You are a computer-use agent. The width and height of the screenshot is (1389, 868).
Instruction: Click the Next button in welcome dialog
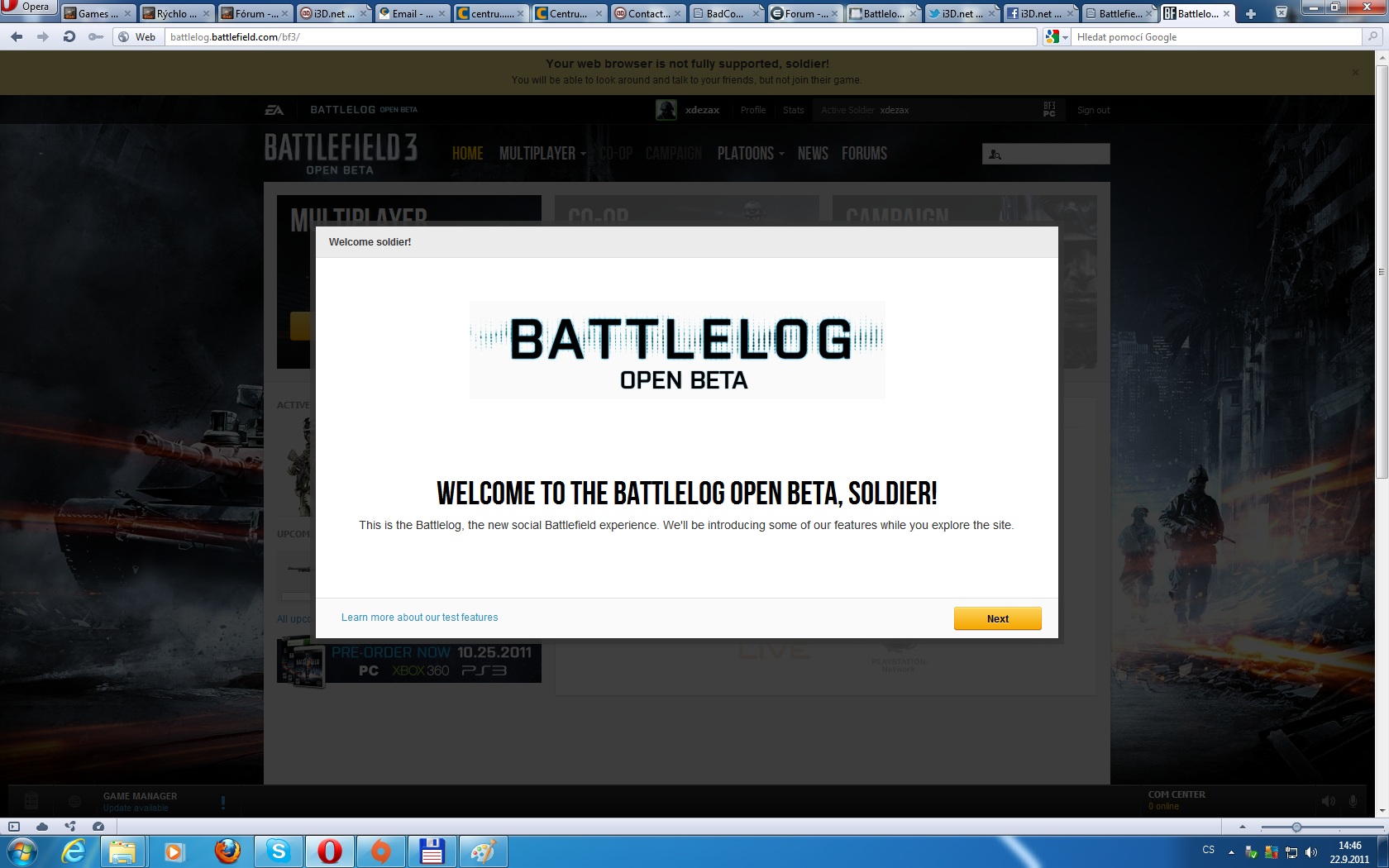tap(997, 618)
